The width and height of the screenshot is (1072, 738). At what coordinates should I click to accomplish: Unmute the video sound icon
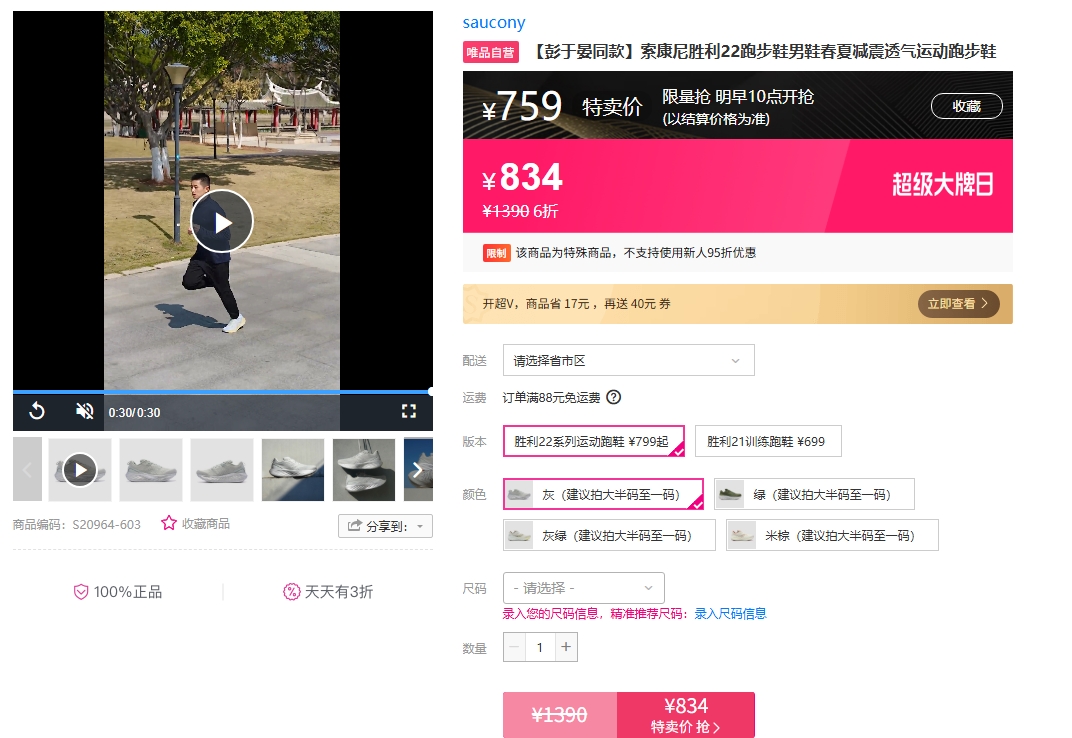point(84,411)
